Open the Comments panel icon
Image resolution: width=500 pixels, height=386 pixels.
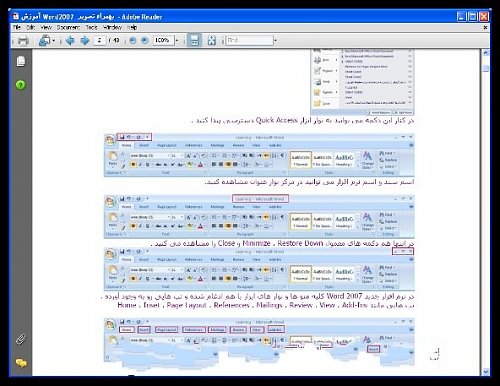(21, 363)
